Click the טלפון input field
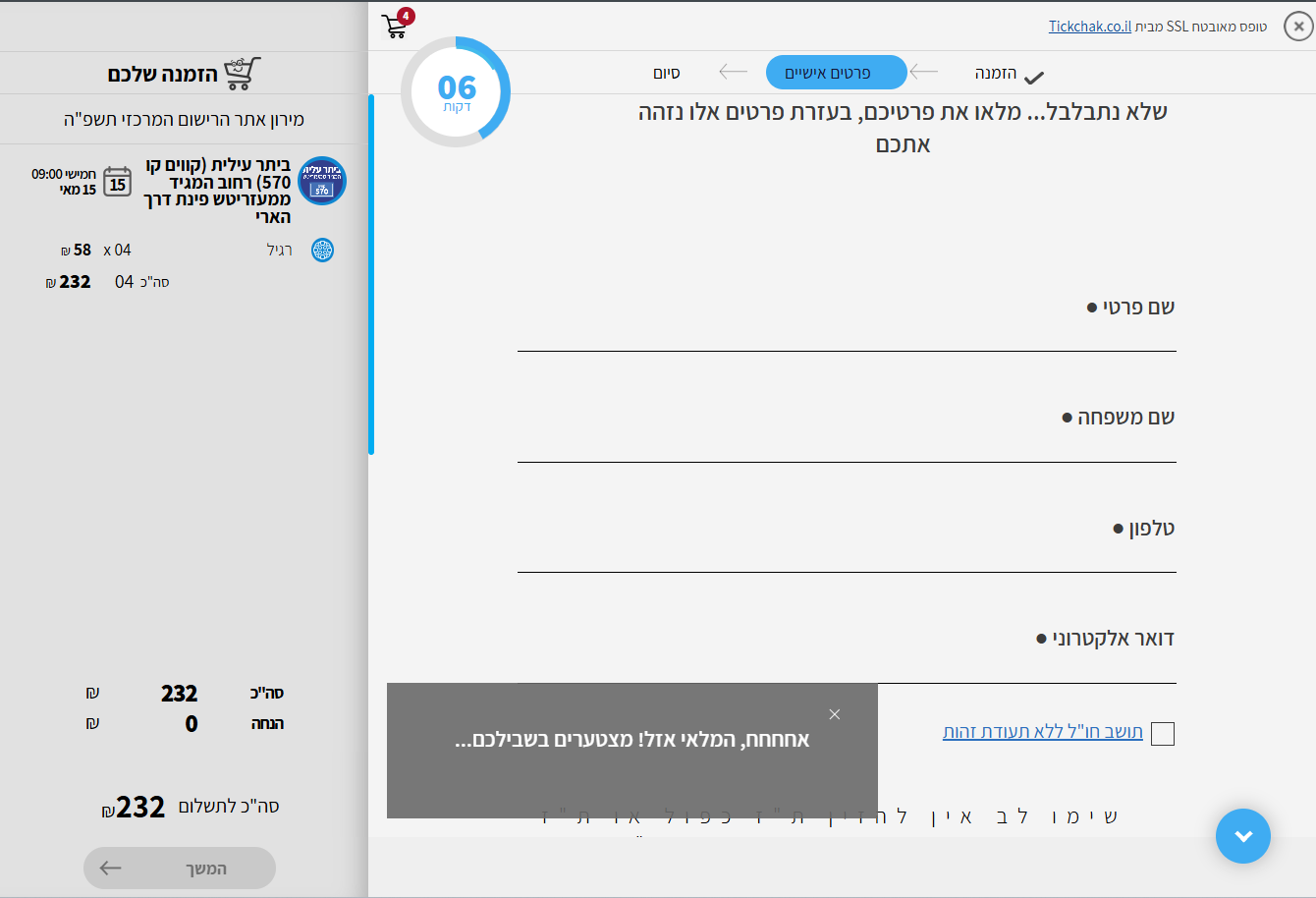This screenshot has width=1316, height=898. [x=847, y=557]
